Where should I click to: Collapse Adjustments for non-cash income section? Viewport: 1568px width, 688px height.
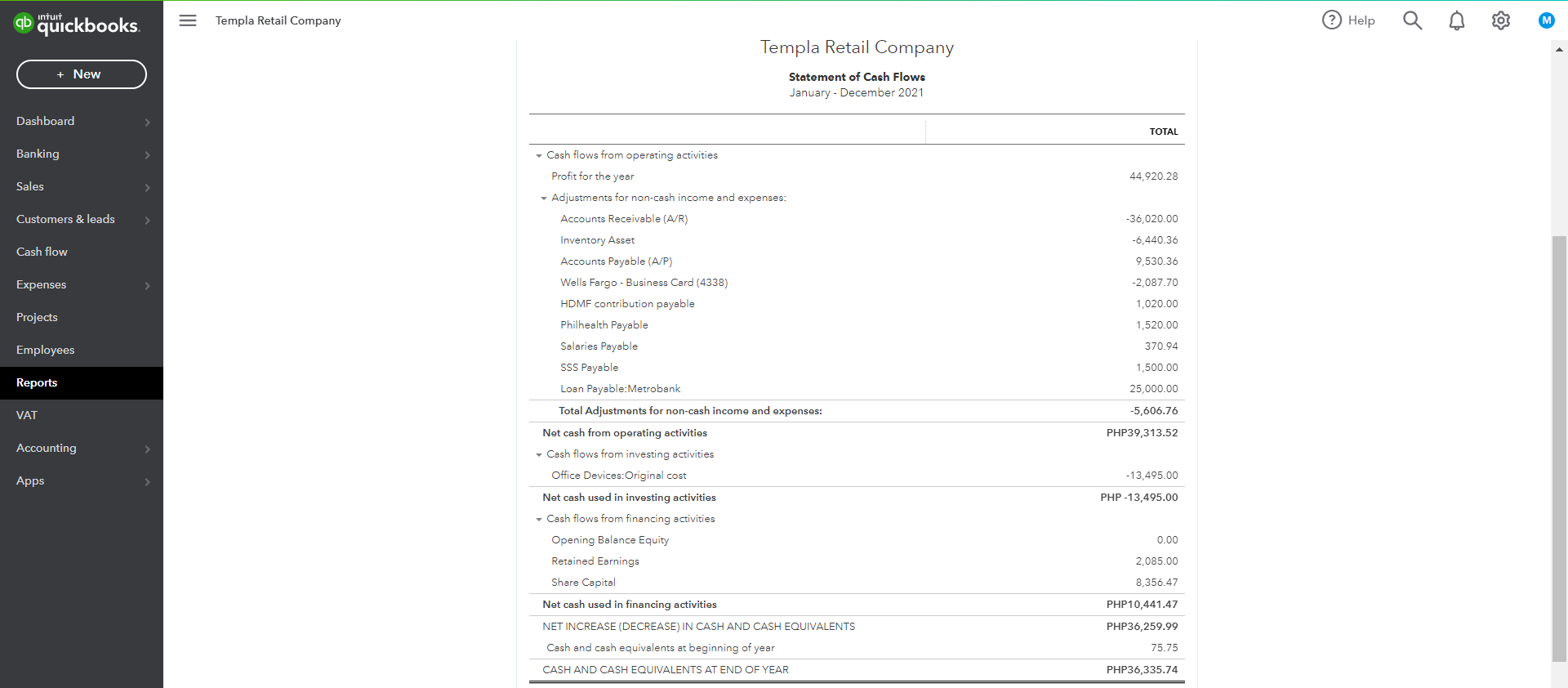[x=544, y=198]
